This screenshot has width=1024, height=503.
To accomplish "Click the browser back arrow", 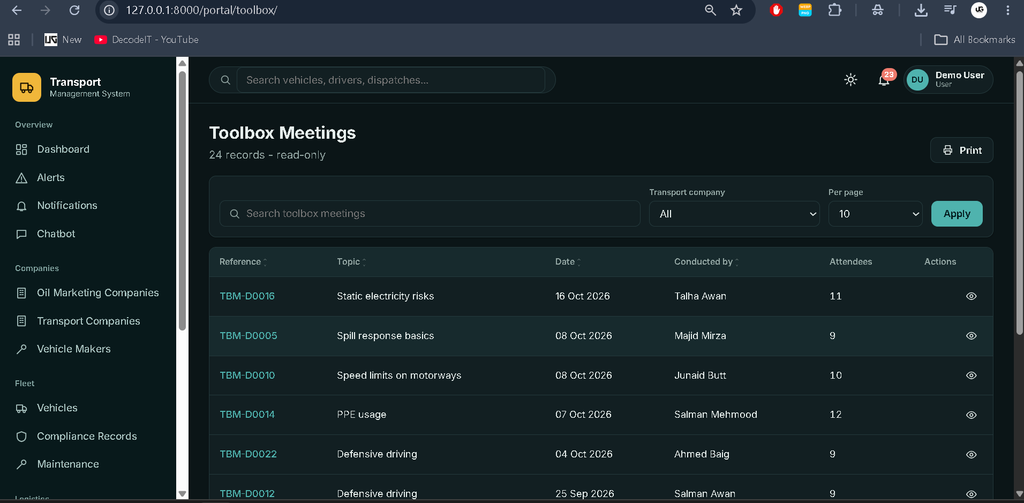I will [16, 10].
